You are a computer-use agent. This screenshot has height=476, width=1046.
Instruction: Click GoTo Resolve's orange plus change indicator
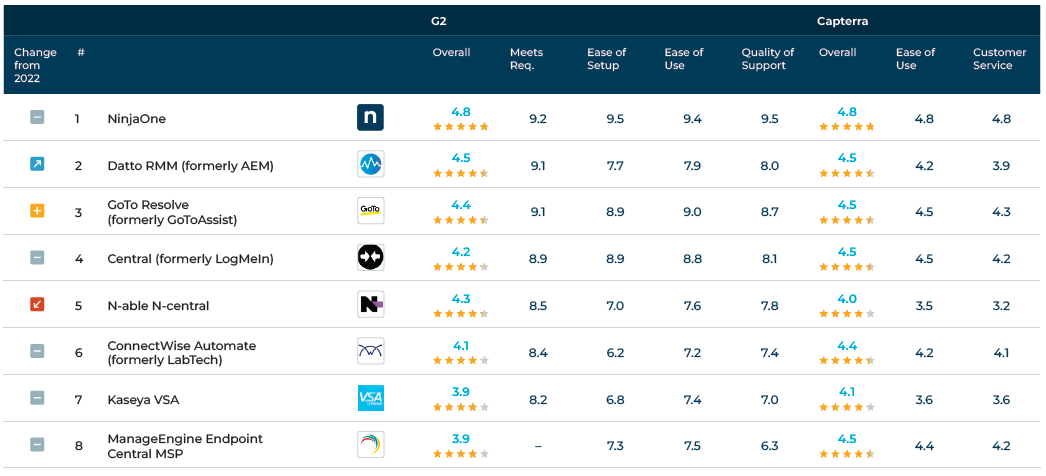click(37, 211)
